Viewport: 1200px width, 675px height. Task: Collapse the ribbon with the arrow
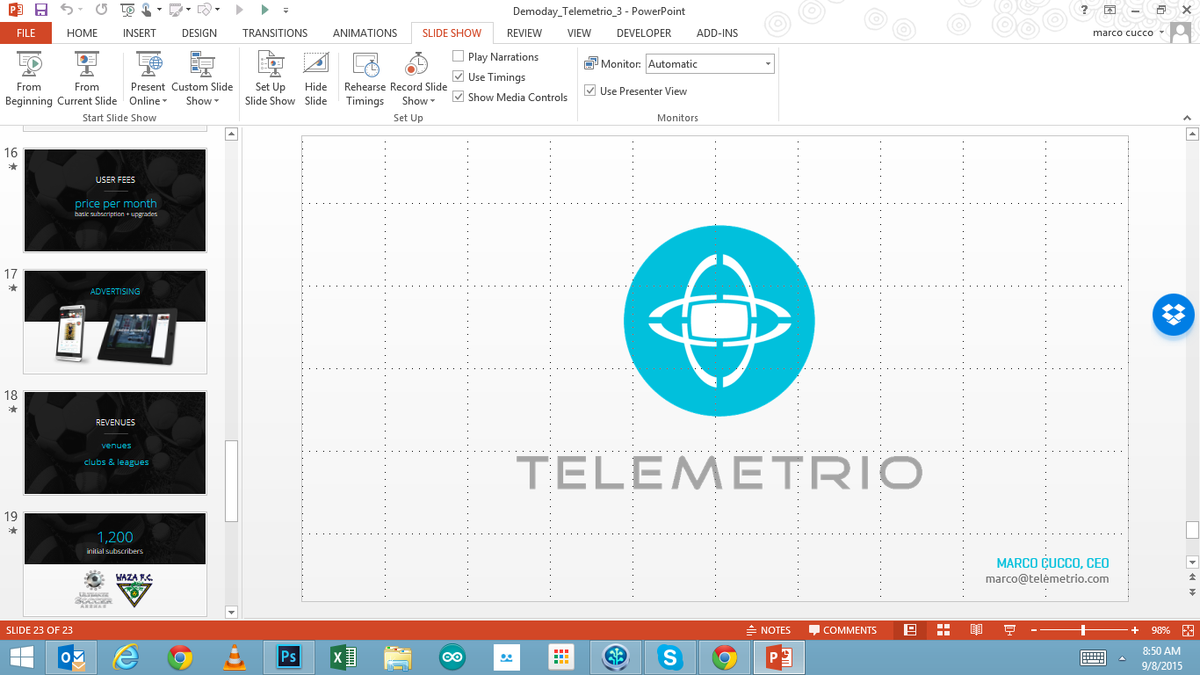pos(1189,117)
